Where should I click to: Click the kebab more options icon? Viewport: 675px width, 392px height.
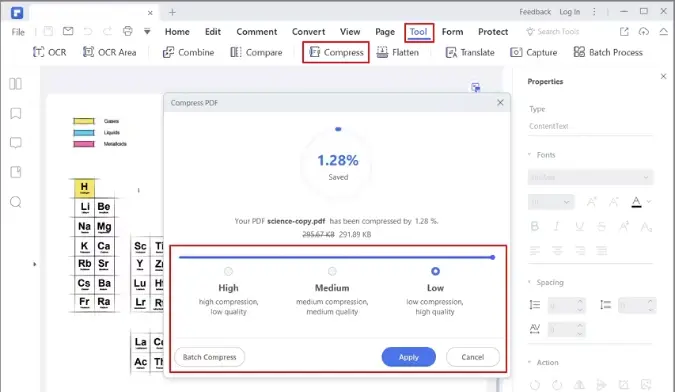point(594,12)
